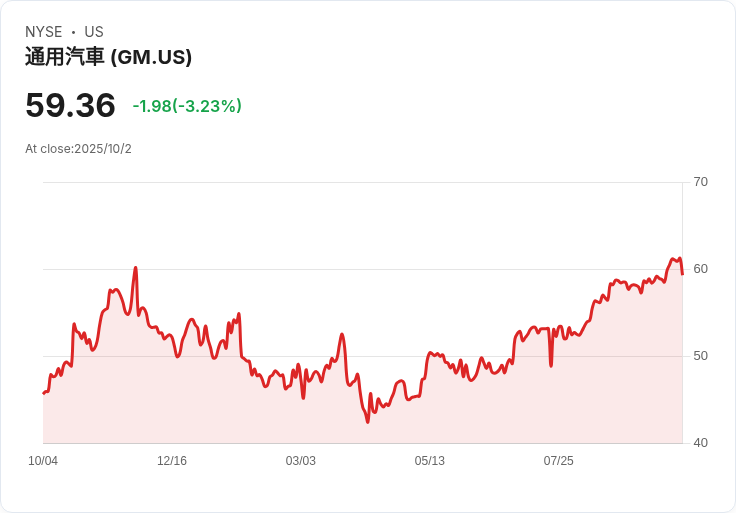The height and width of the screenshot is (513, 736).
Task: Click the 59.36 current price
Action: [70, 105]
